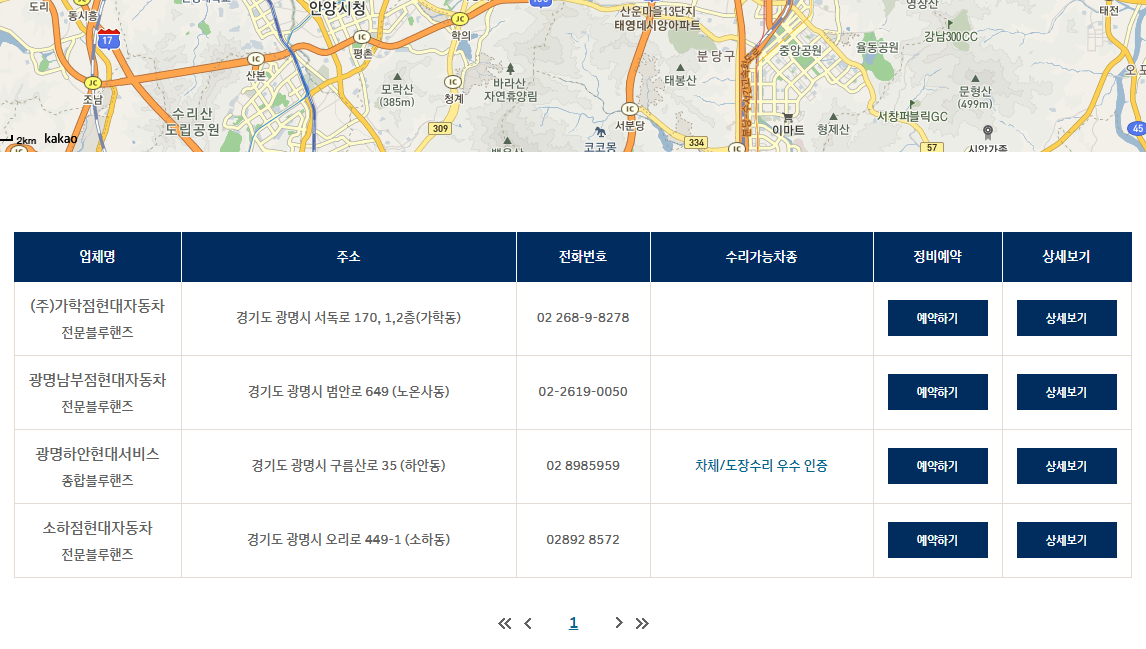Click the 모락산 (385m) mountain marker
Viewport: 1146px width, 649px height.
[x=397, y=76]
